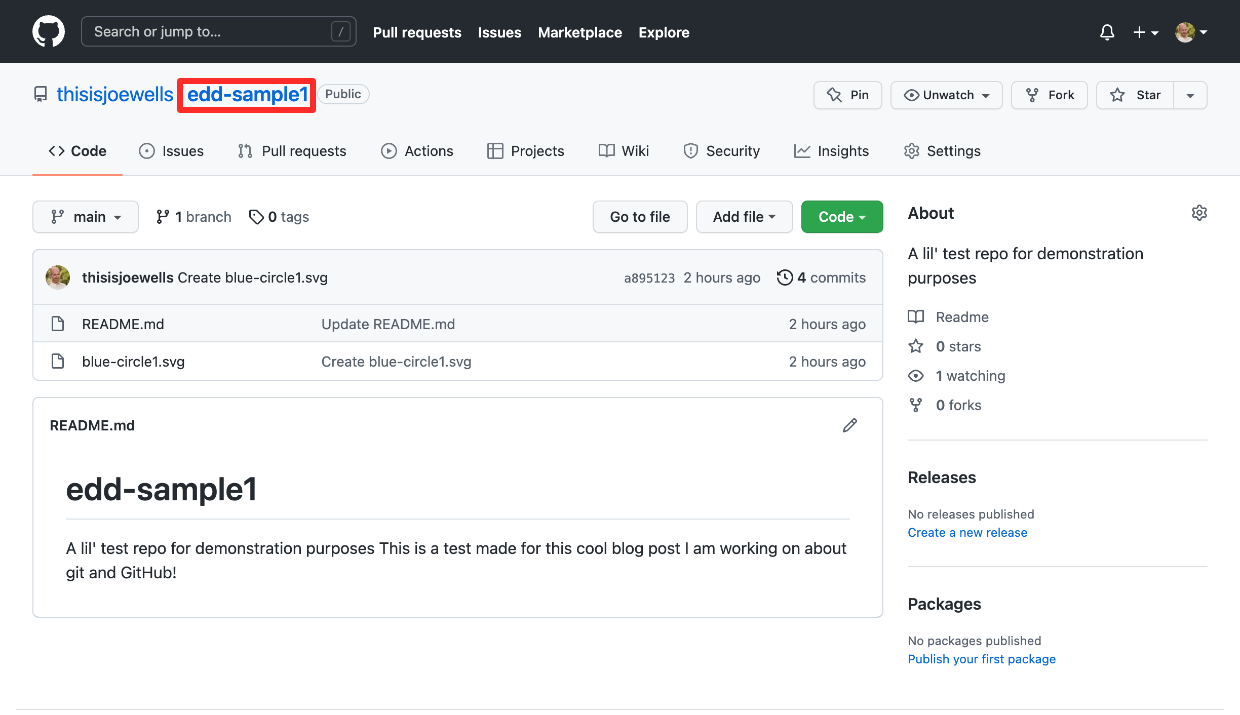Image resolution: width=1240 pixels, height=715 pixels.
Task: Open the Unwatch notification dropdown
Action: coord(946,95)
